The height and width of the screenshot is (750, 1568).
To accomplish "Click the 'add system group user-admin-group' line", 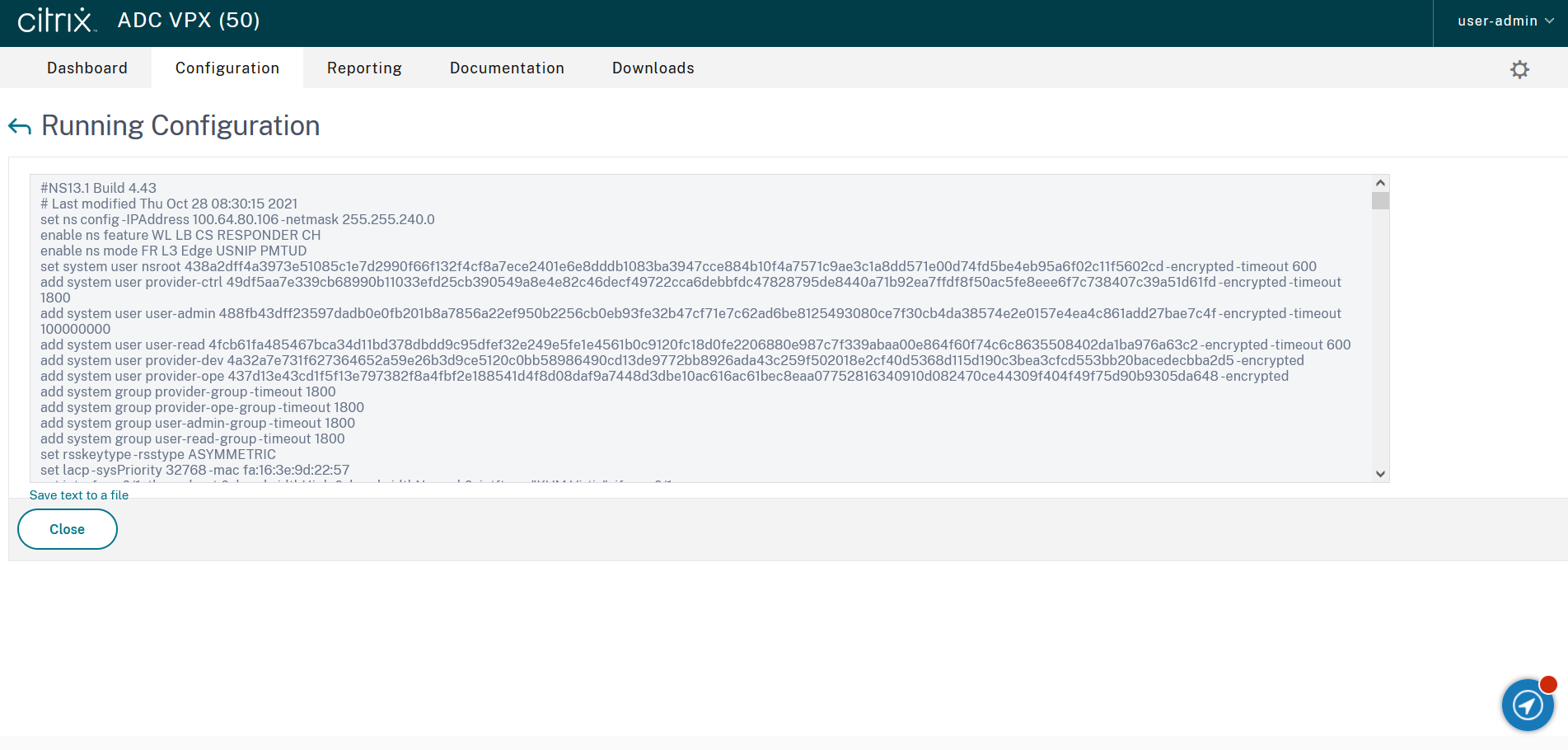I will tap(198, 423).
